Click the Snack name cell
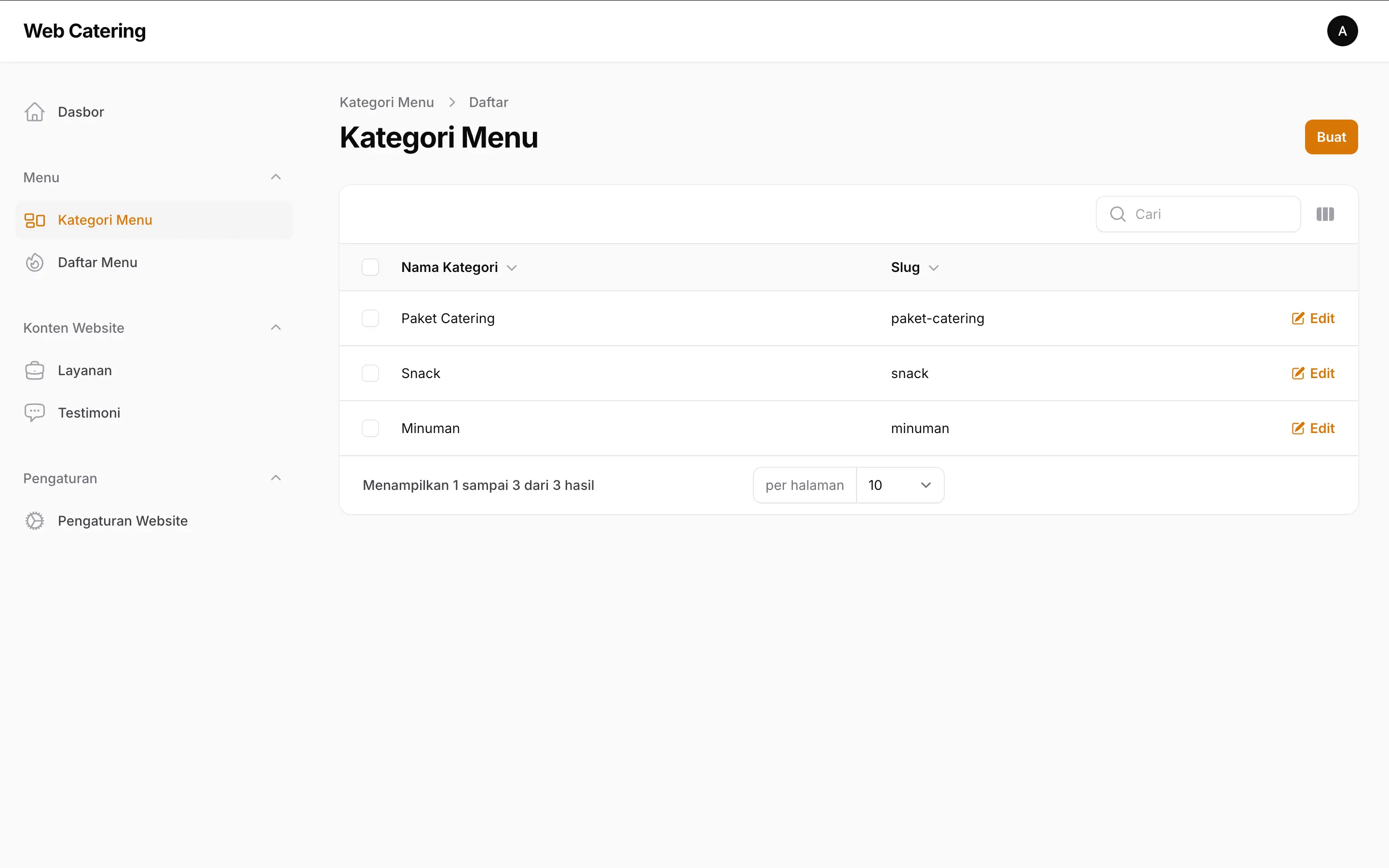This screenshot has height=868, width=1389. [421, 374]
